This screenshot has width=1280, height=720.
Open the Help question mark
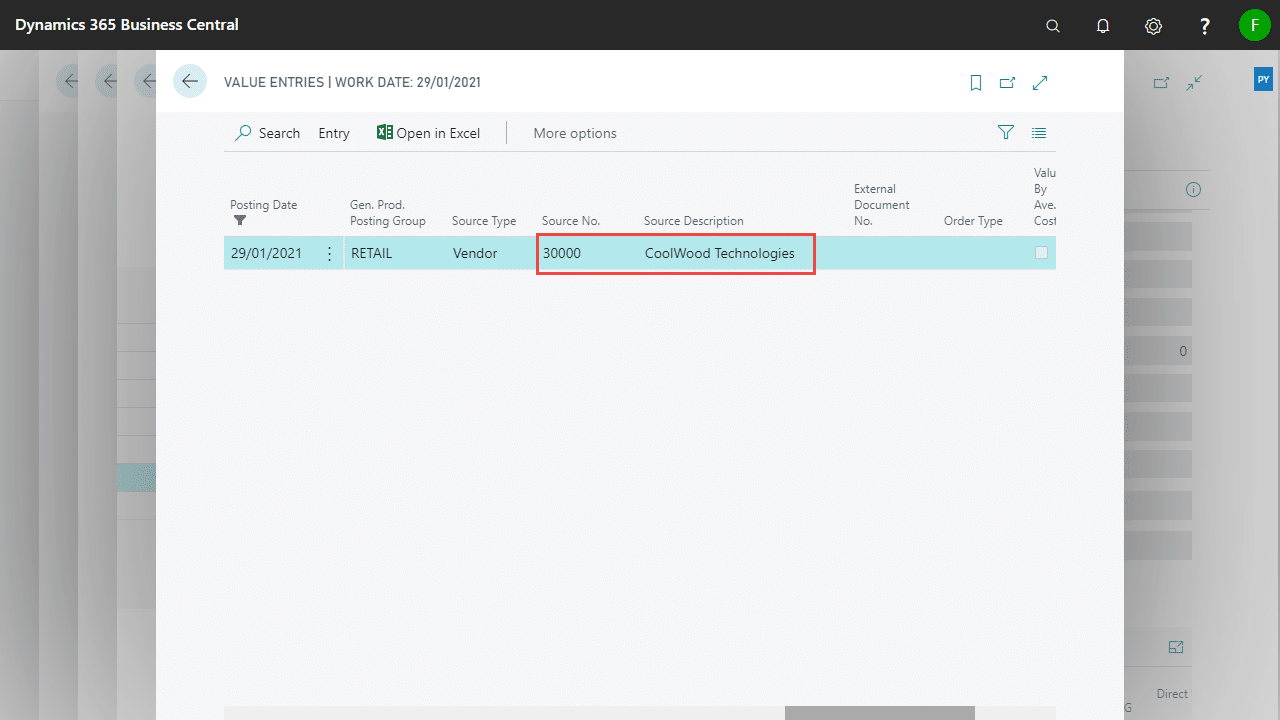tap(1205, 26)
